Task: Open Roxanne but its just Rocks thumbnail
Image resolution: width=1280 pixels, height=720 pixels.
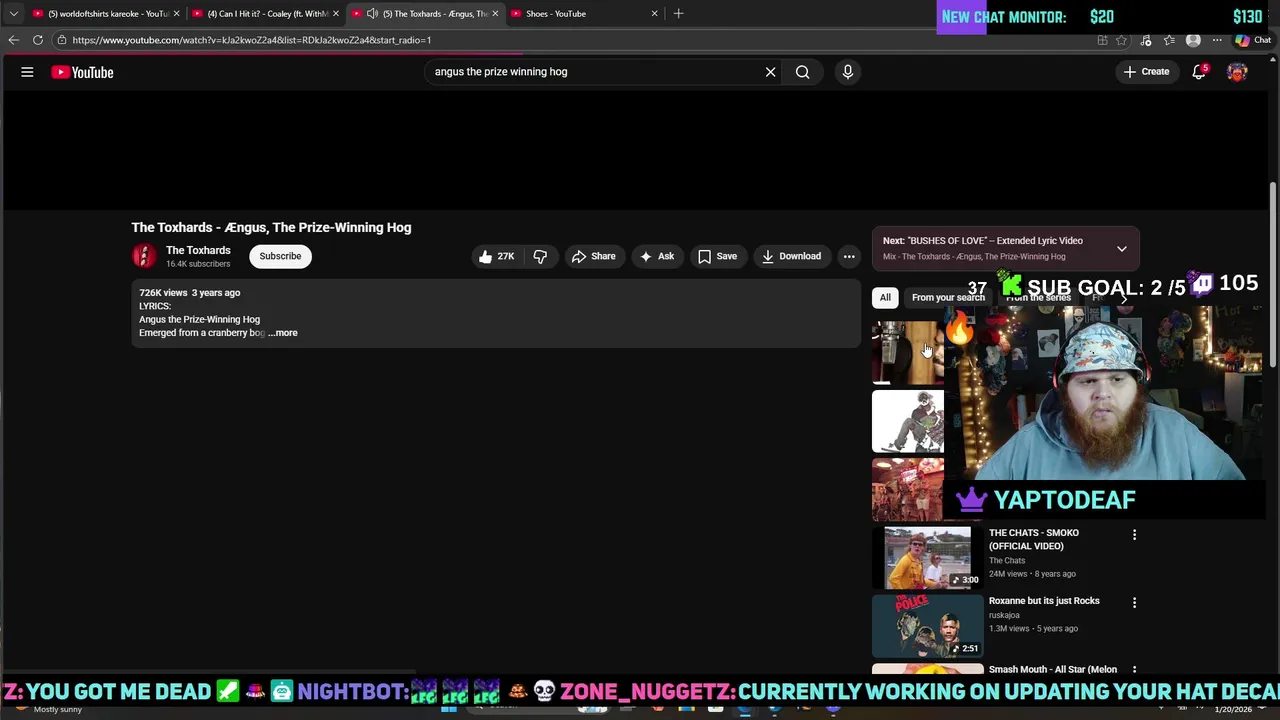Action: 927,625
